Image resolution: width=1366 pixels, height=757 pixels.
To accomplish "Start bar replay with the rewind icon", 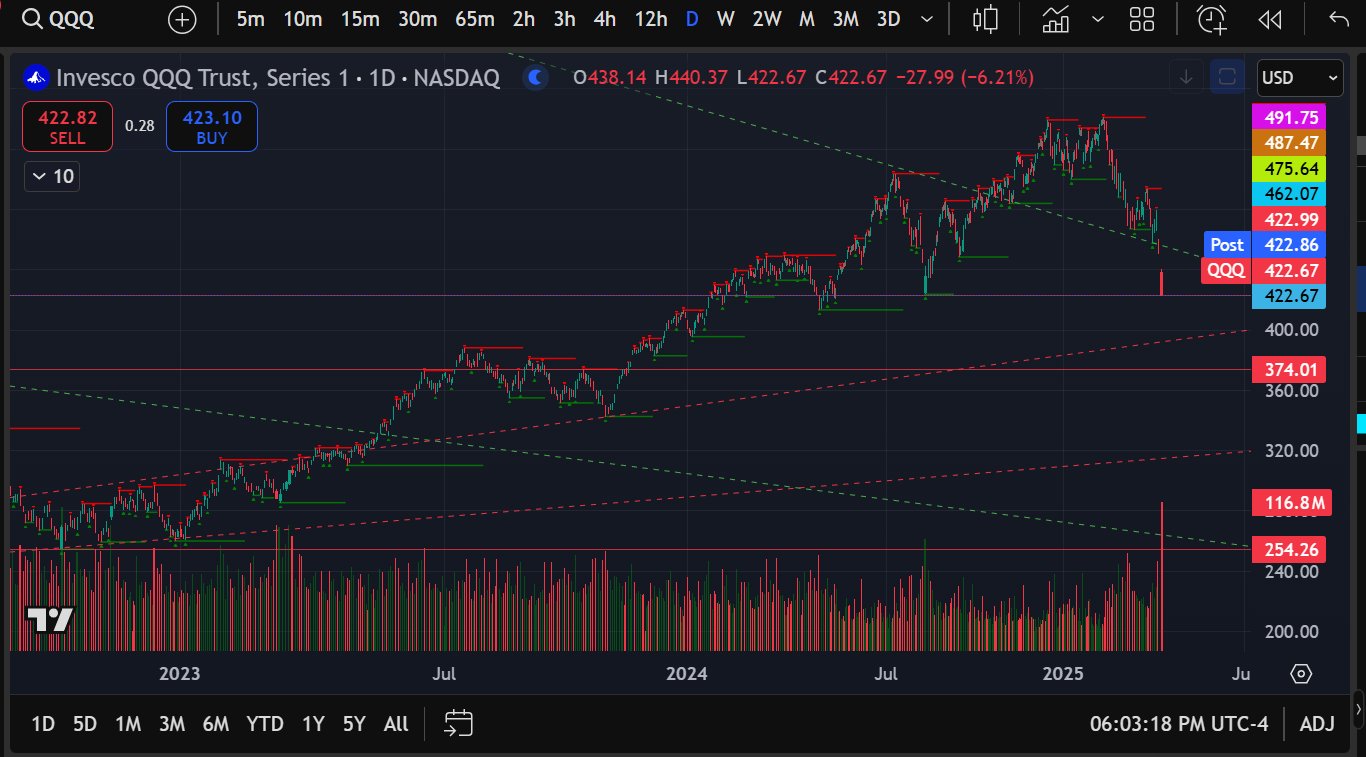I will (1269, 18).
